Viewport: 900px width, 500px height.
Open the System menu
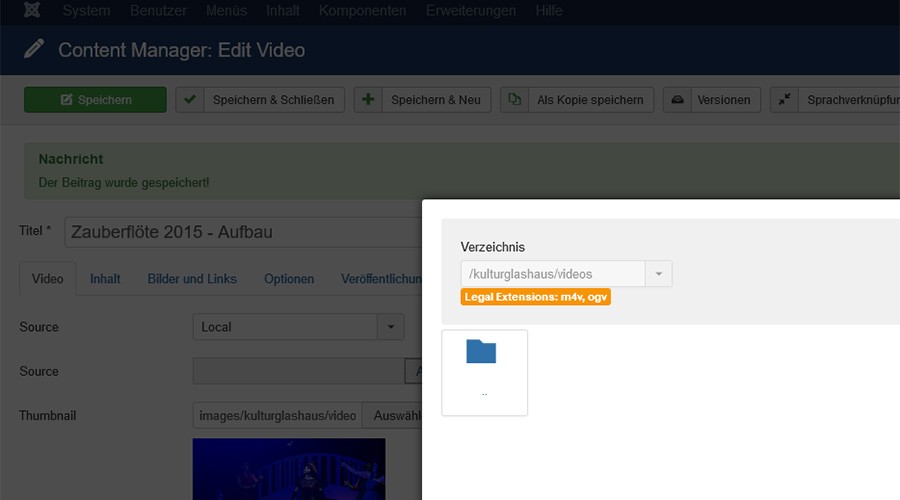[87, 11]
